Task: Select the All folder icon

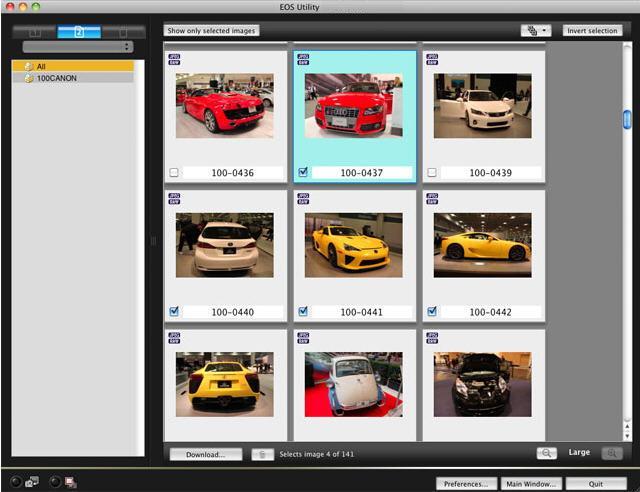Action: 29,66
